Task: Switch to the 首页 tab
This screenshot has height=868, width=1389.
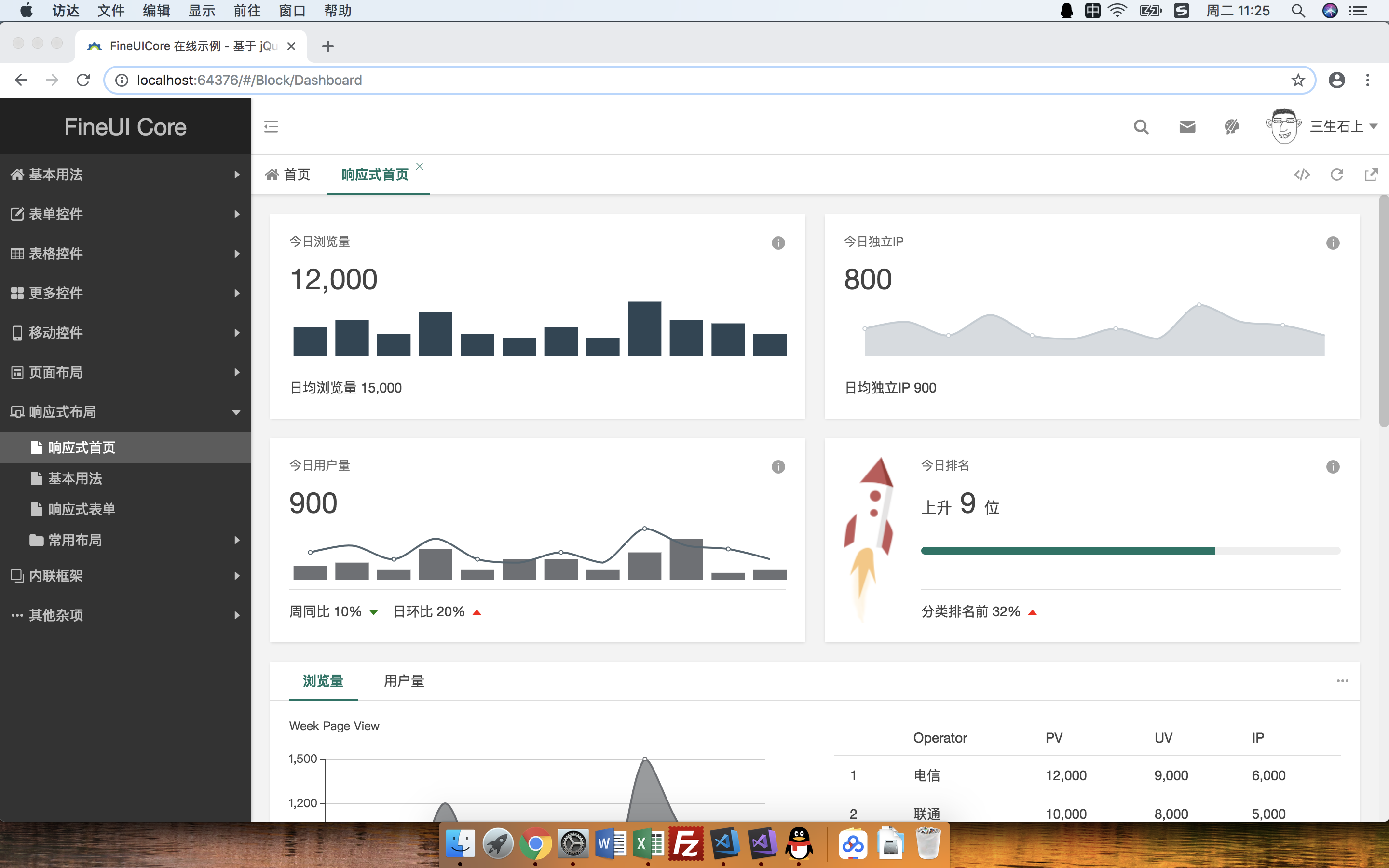Action: (288, 175)
